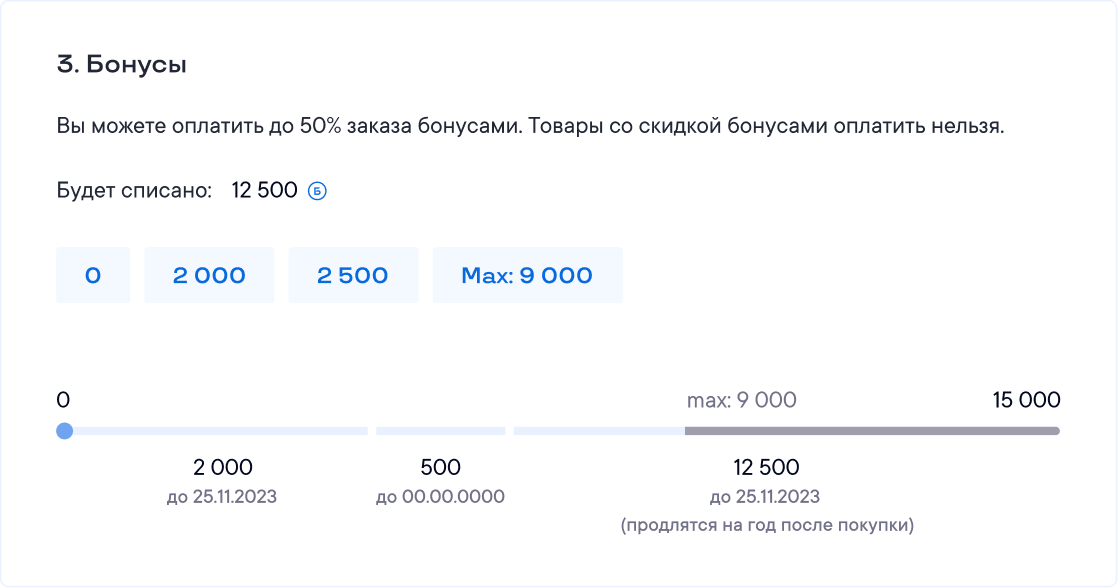
Task: Click the note продлятся на год после покупки
Action: (x=767, y=525)
